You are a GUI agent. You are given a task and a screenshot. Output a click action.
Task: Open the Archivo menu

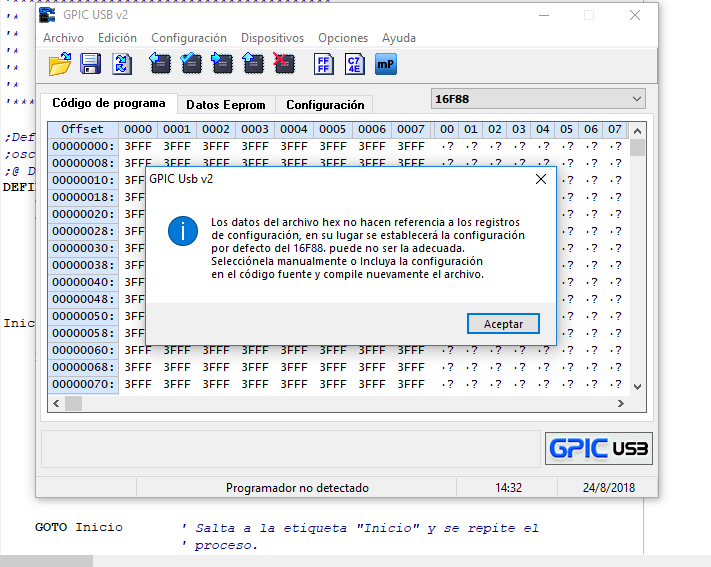[63, 38]
